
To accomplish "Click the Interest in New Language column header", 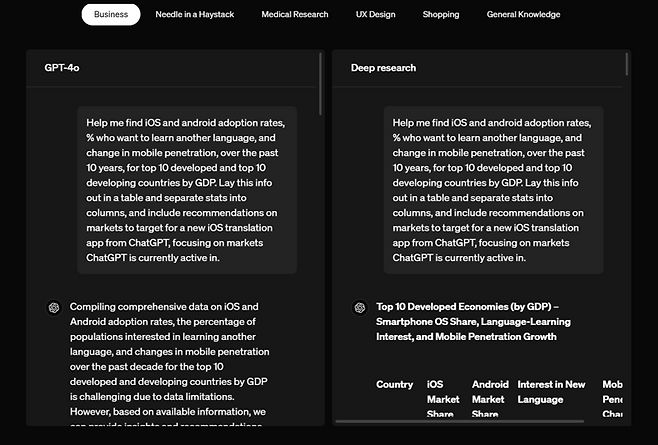I will pos(551,392).
